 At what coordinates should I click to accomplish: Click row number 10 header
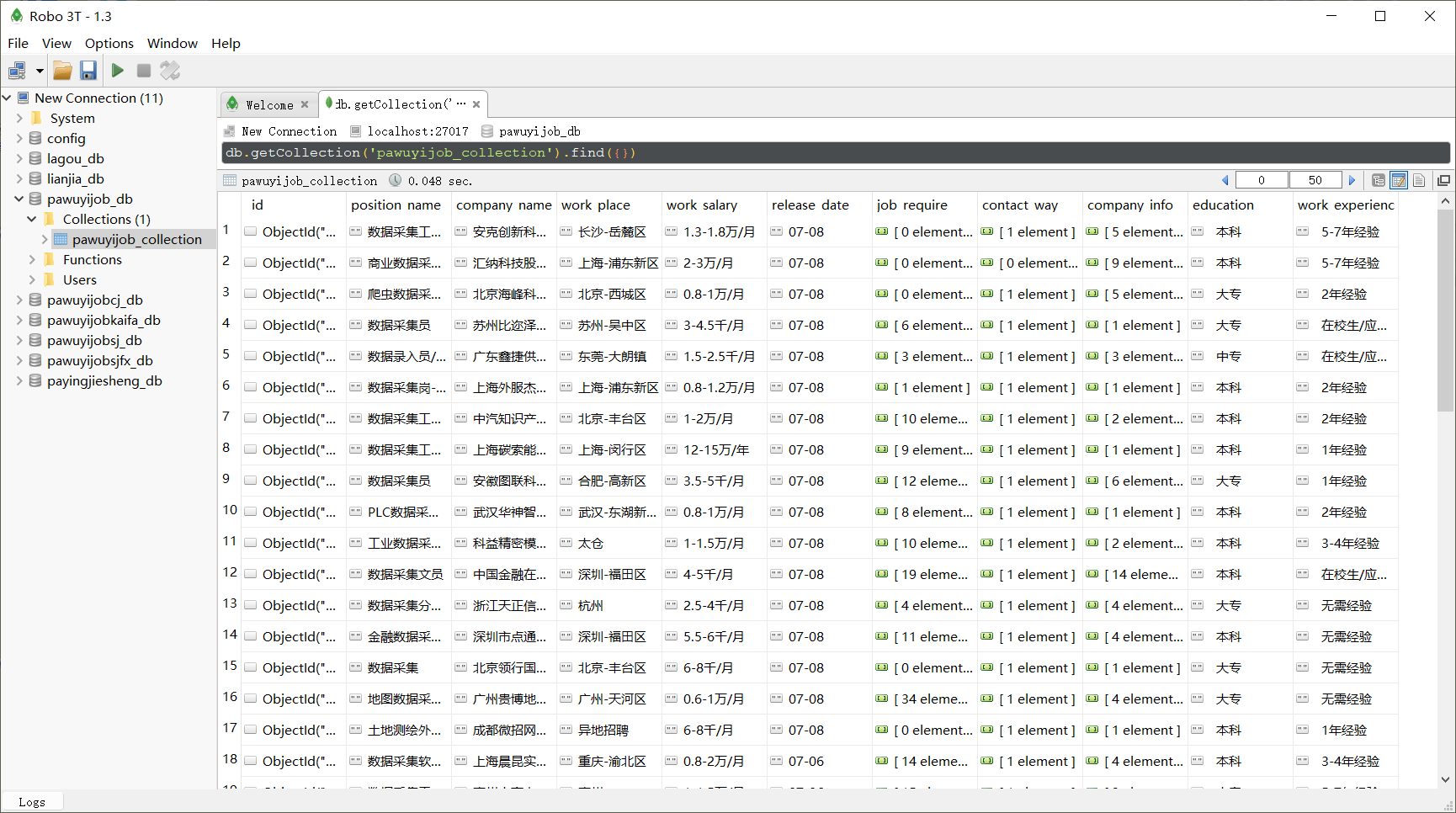[230, 510]
